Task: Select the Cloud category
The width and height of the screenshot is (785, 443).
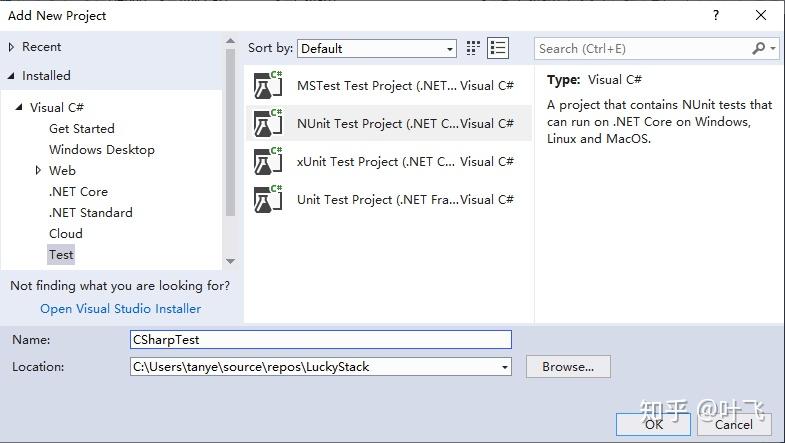Action: 66,234
